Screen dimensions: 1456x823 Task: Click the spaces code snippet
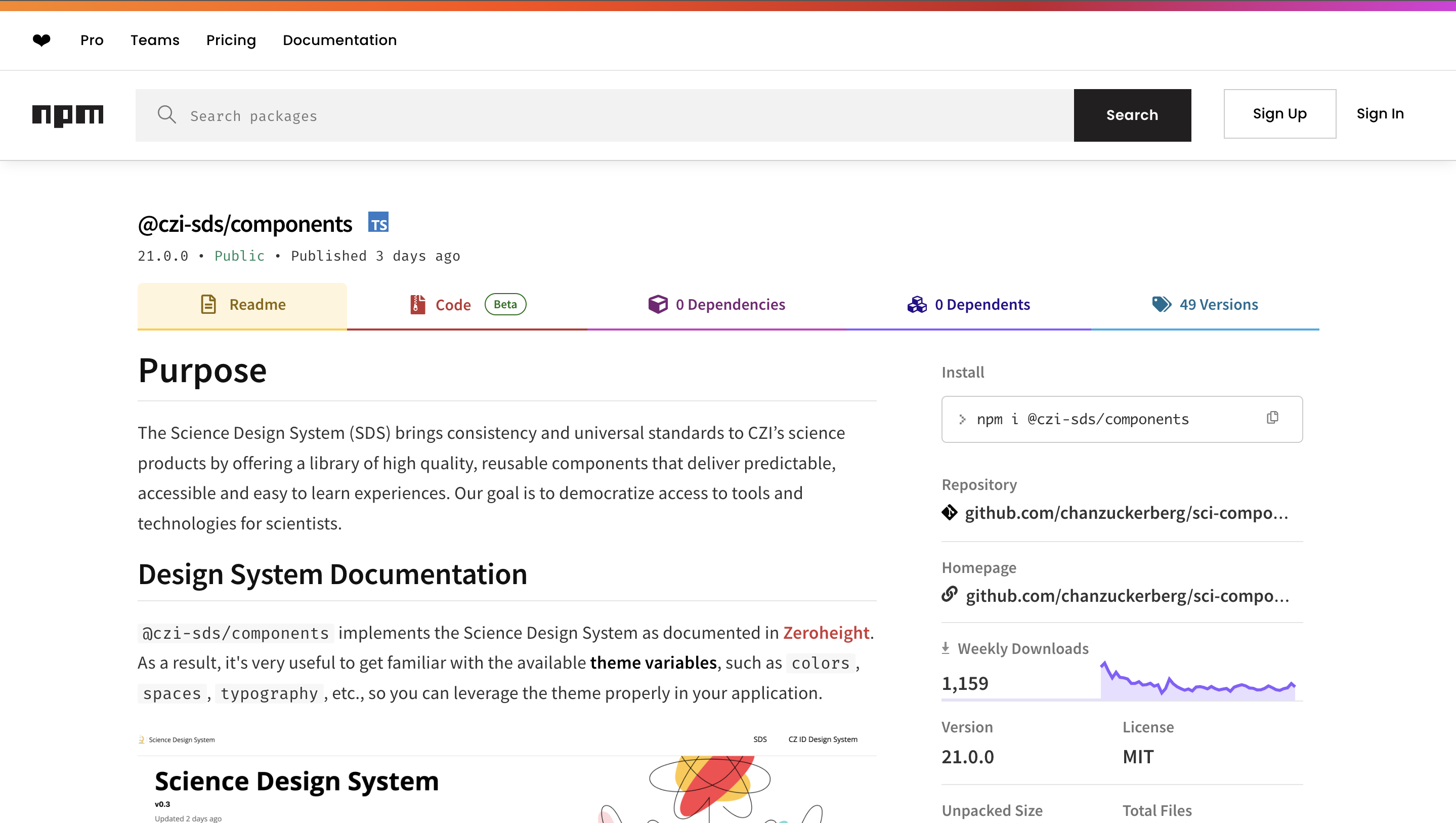172,693
